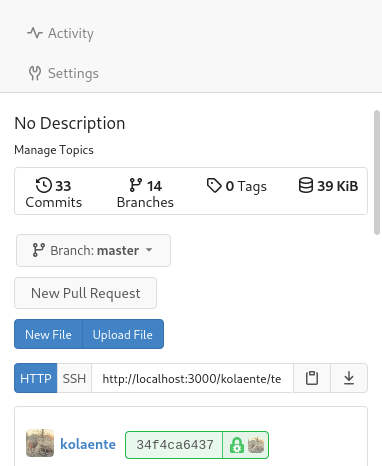The width and height of the screenshot is (382, 466).
Task: Click Manage Topics link
Action: (54, 150)
